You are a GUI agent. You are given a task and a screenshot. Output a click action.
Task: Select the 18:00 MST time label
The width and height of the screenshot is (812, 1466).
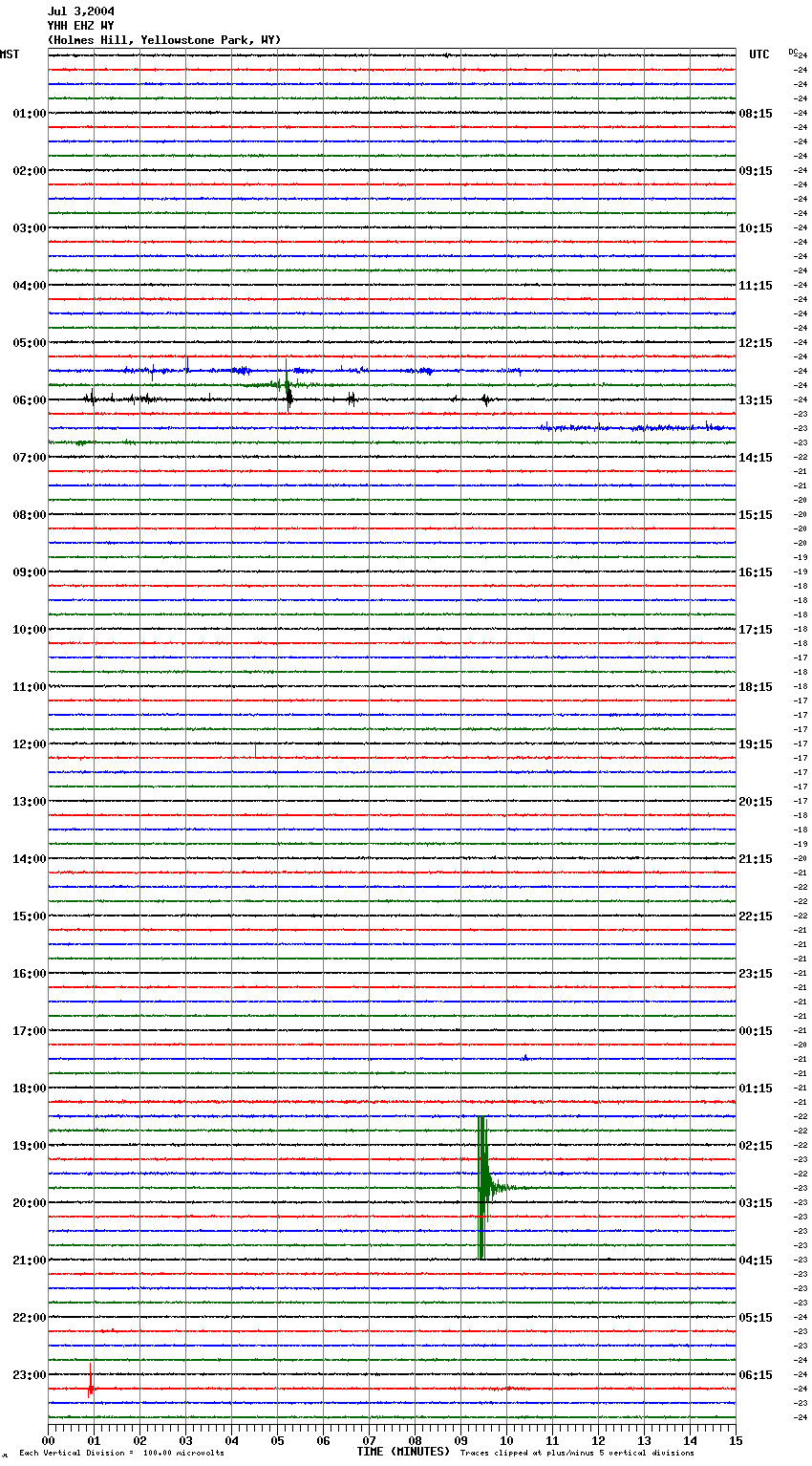pyautogui.click(x=30, y=1089)
